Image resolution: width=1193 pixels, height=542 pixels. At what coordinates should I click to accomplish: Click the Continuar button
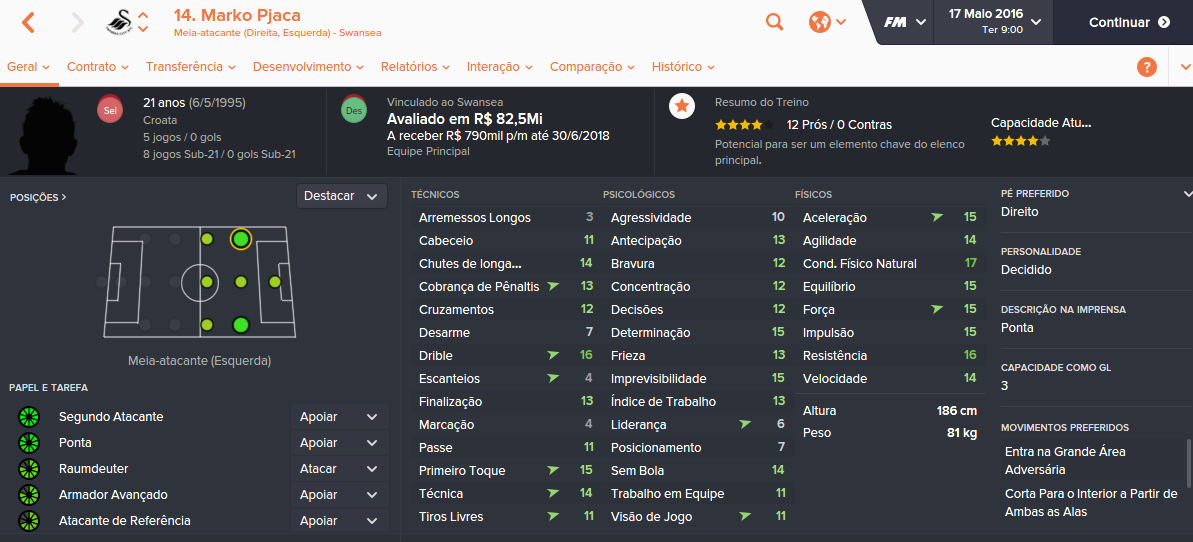click(x=1129, y=22)
